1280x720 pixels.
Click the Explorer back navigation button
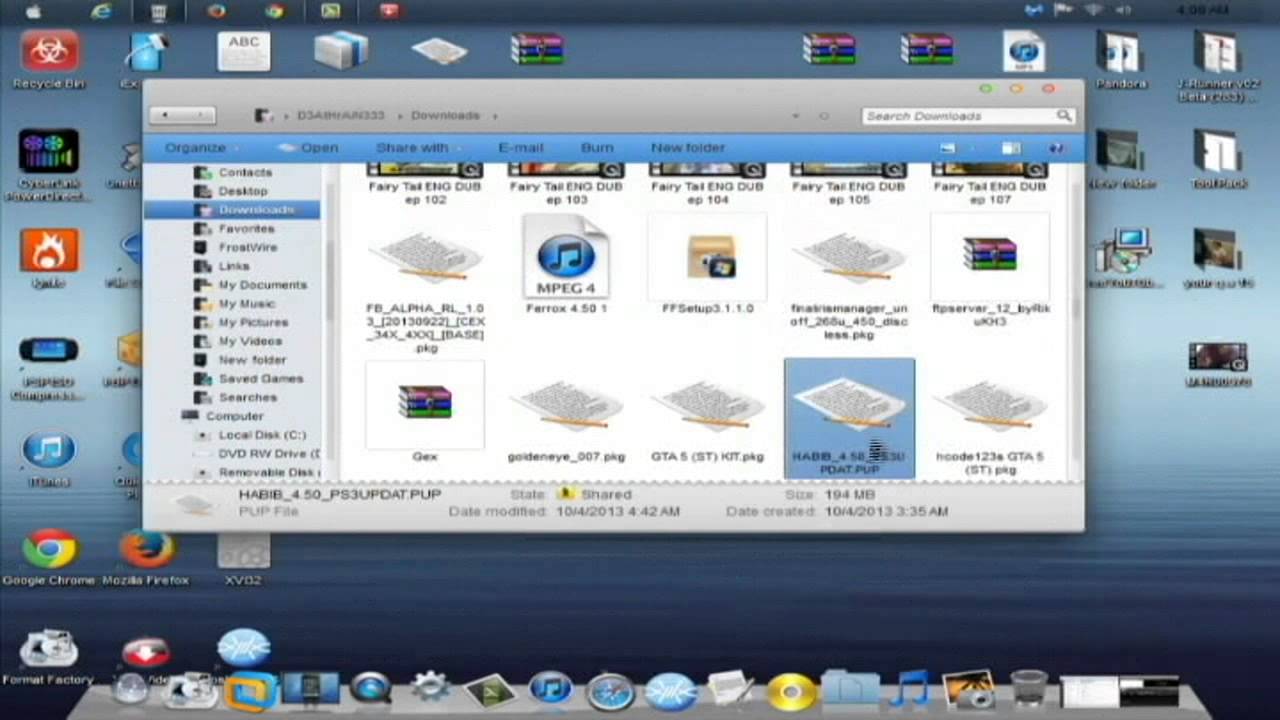[x=165, y=116]
